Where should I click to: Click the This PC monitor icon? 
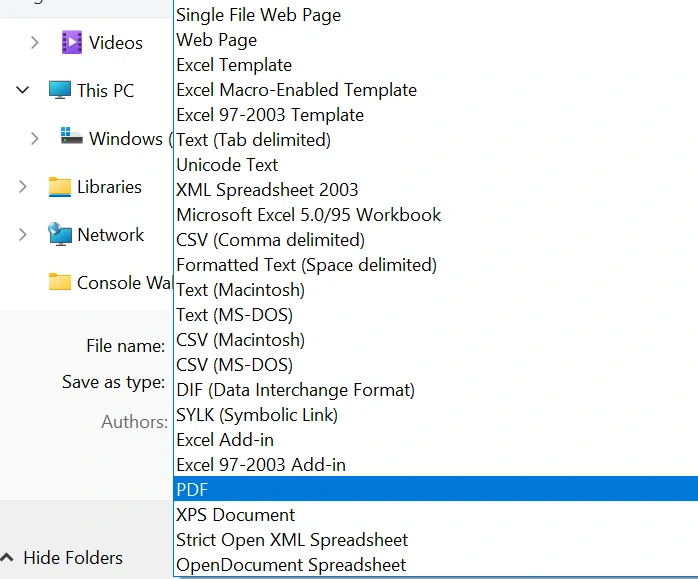click(x=60, y=90)
